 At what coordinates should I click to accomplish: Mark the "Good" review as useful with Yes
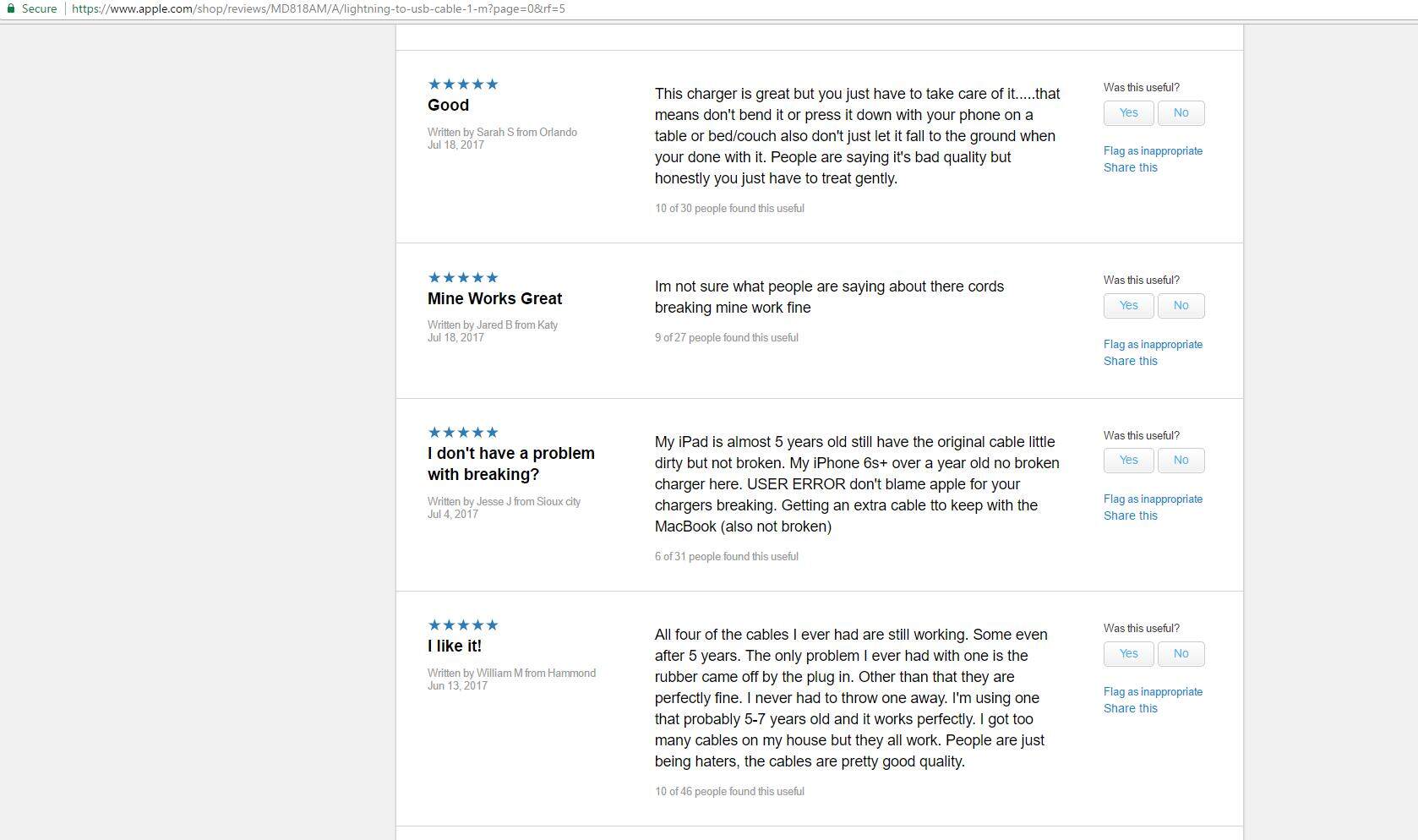click(1128, 113)
